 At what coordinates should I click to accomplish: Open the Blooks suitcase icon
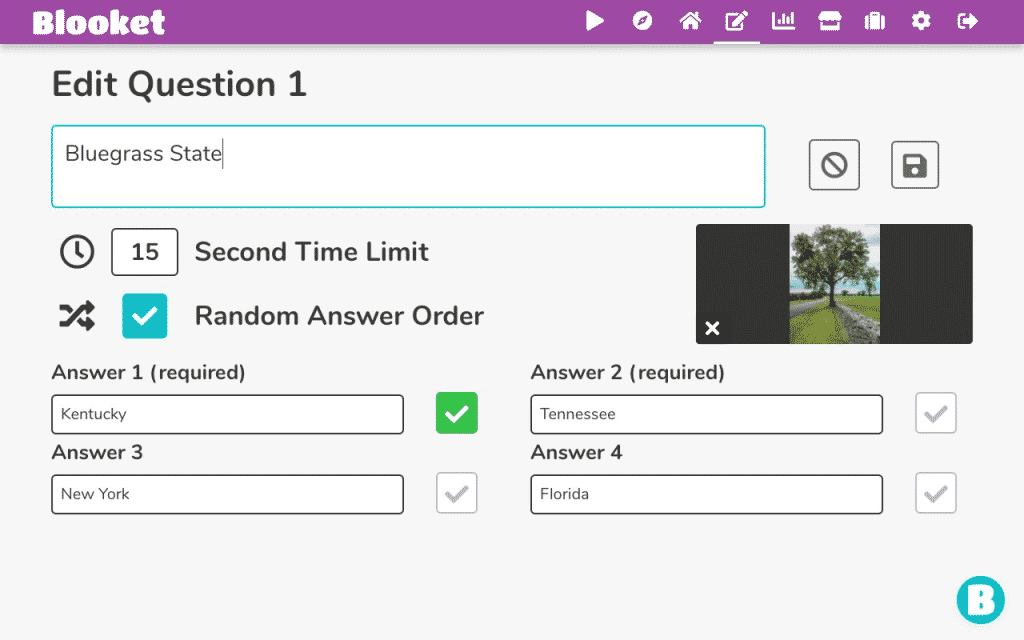(875, 21)
